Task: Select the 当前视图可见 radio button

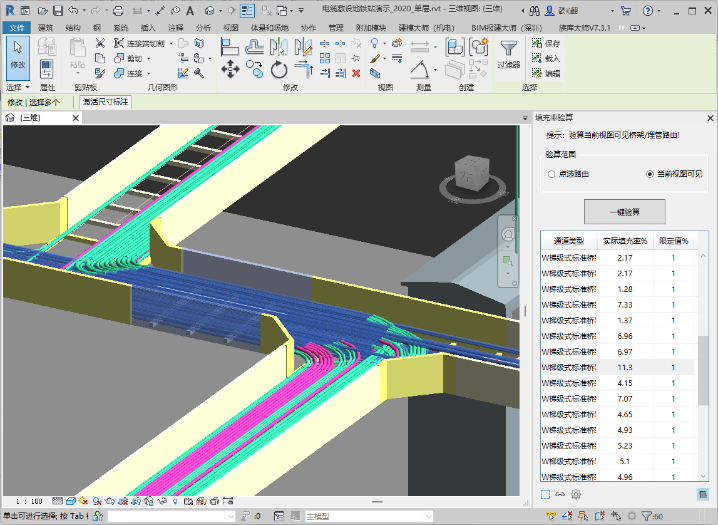Action: [x=650, y=174]
